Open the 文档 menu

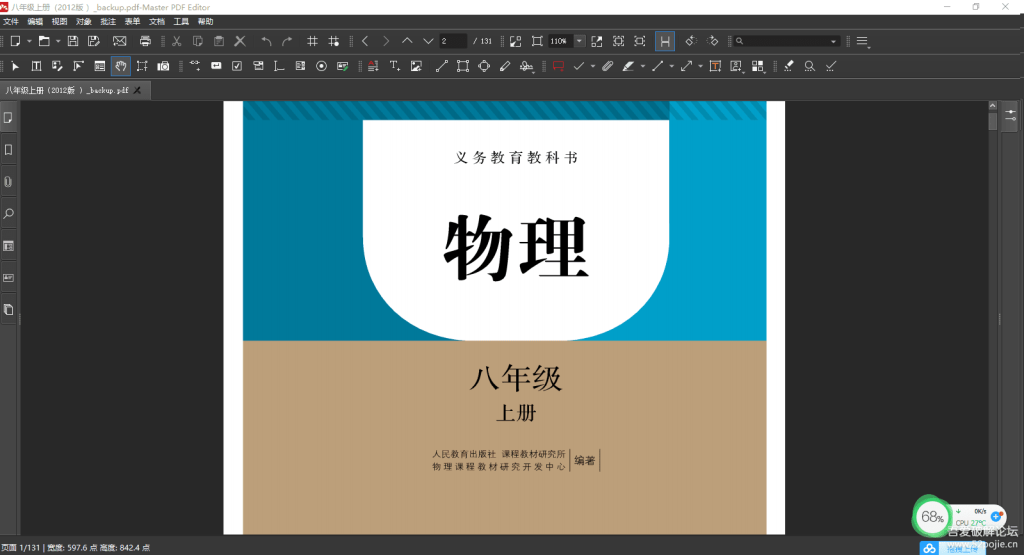click(157, 22)
